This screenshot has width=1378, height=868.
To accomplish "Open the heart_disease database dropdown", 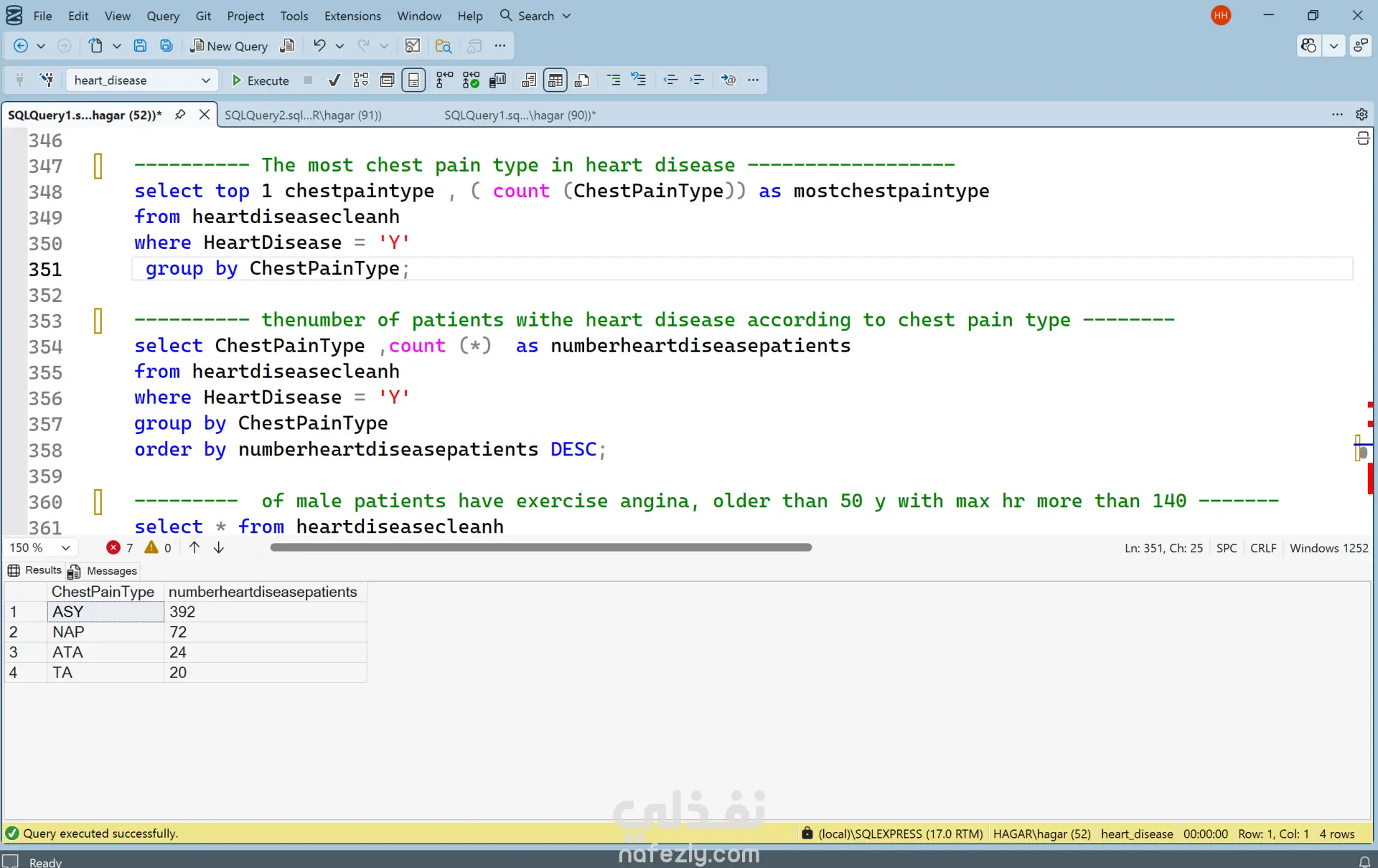I will click(x=205, y=80).
